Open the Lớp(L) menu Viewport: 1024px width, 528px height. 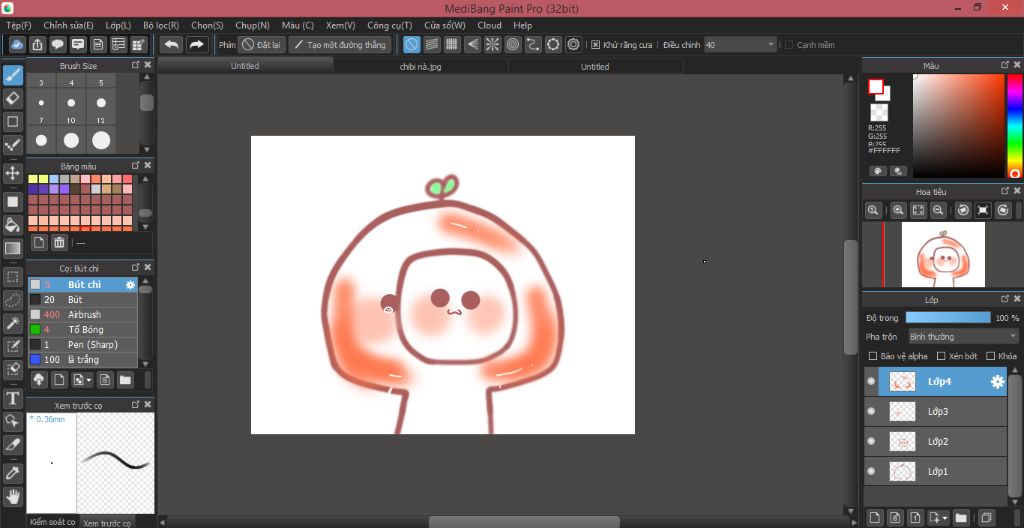(x=118, y=25)
